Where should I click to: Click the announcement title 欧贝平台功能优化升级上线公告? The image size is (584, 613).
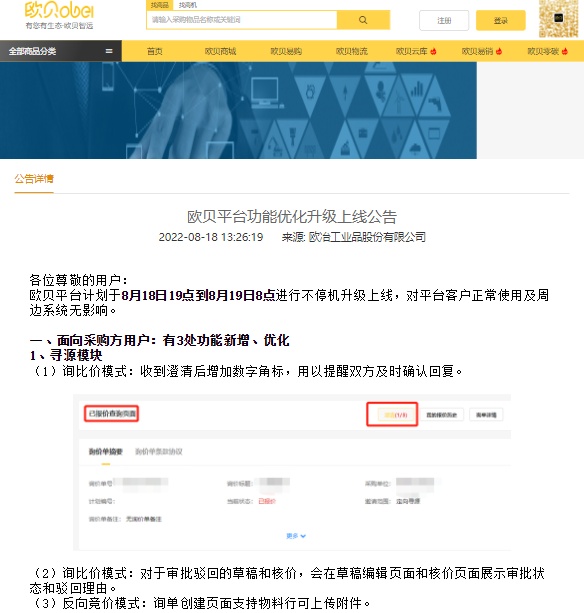(x=292, y=217)
